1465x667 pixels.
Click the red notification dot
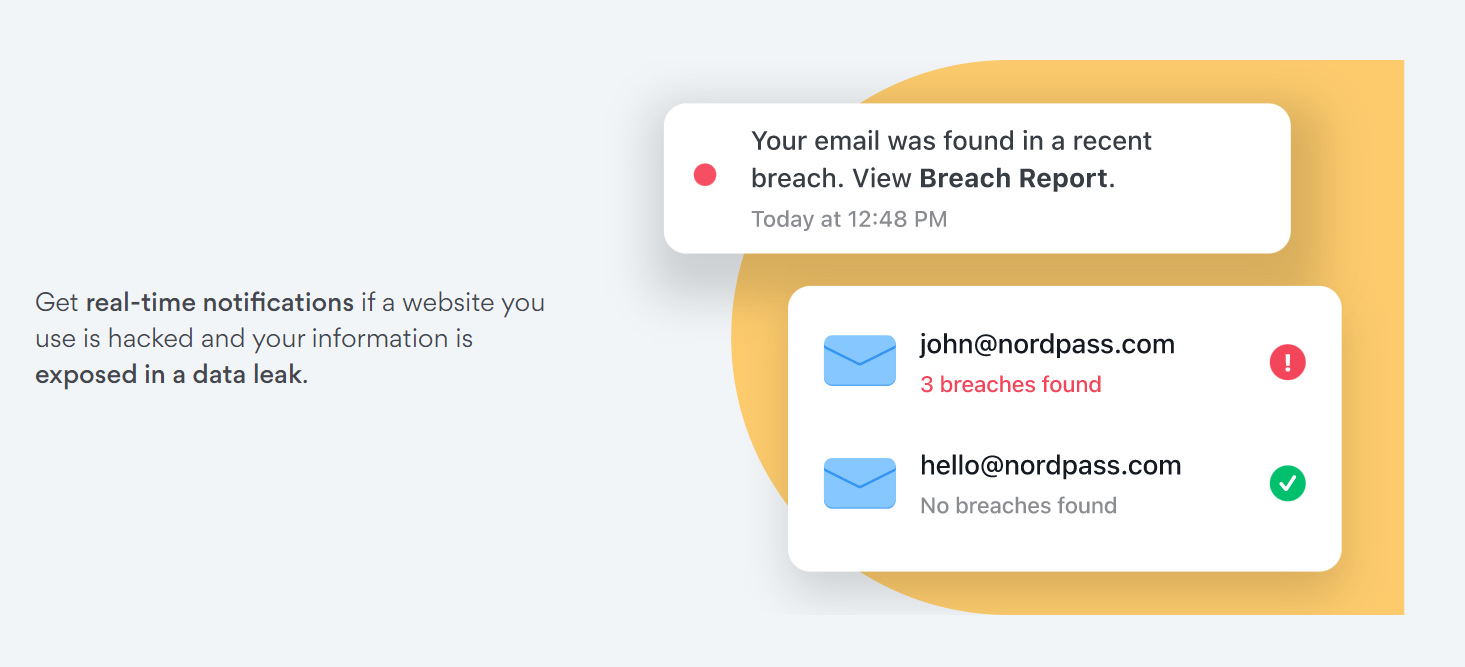coord(705,175)
